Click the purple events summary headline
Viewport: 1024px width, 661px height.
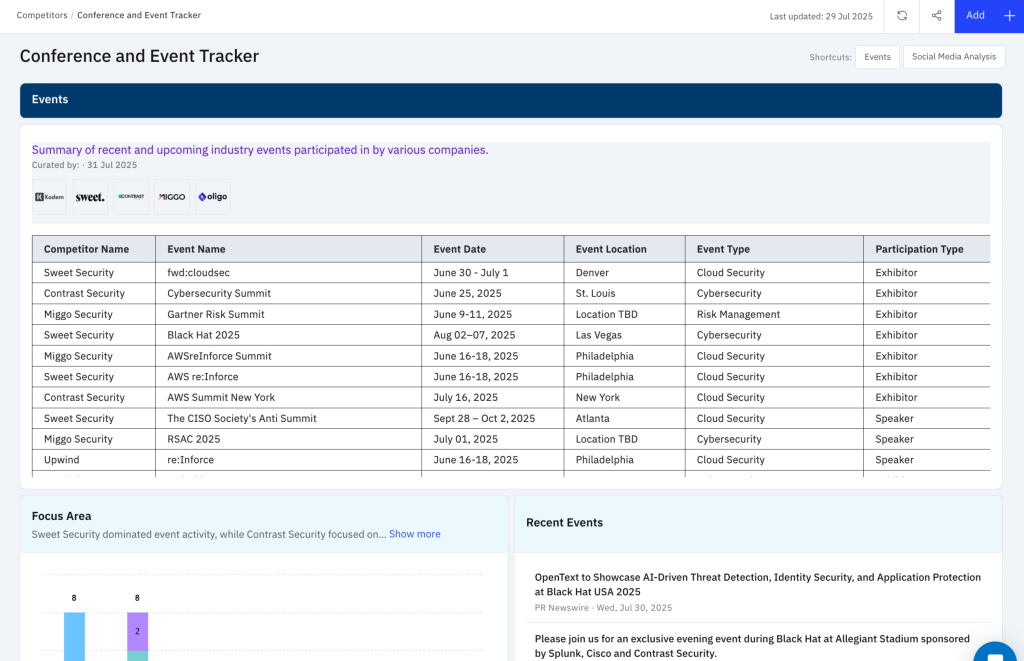point(260,150)
